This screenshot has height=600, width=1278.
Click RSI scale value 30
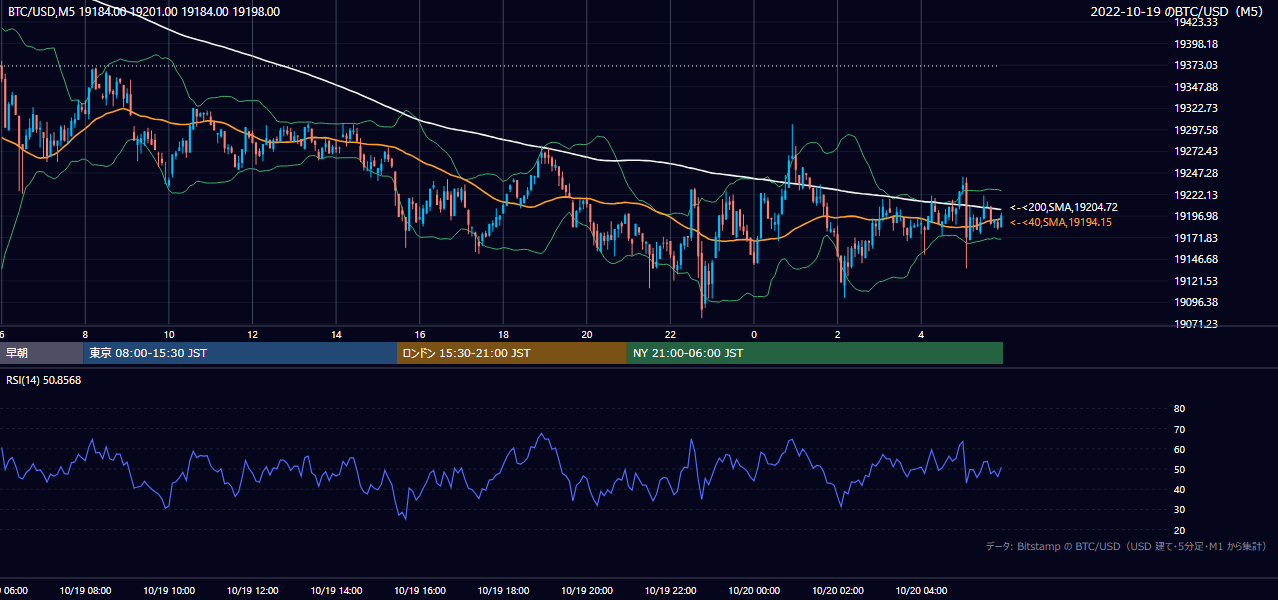pos(1179,510)
